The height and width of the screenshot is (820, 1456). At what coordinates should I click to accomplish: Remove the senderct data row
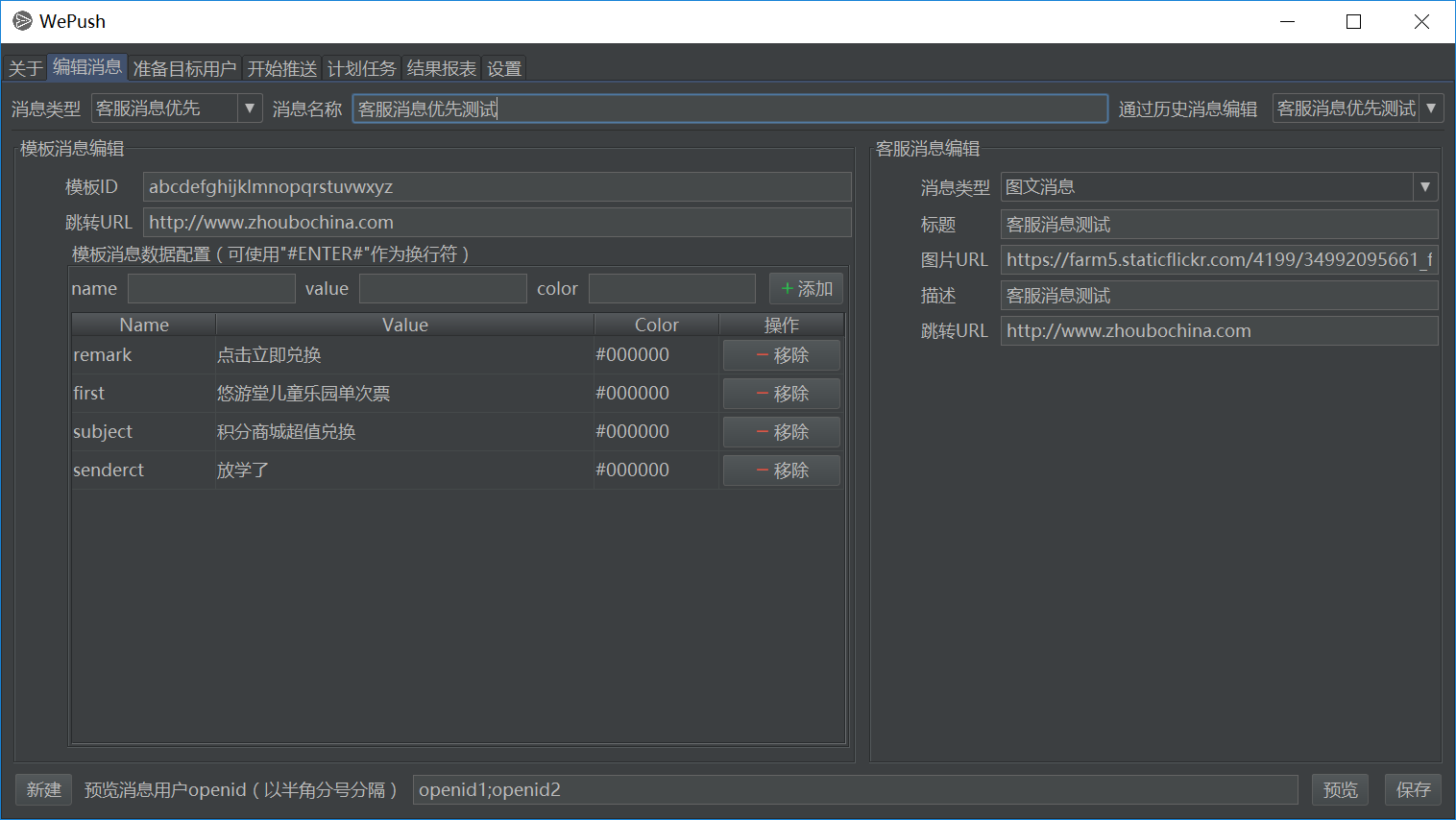coord(781,470)
